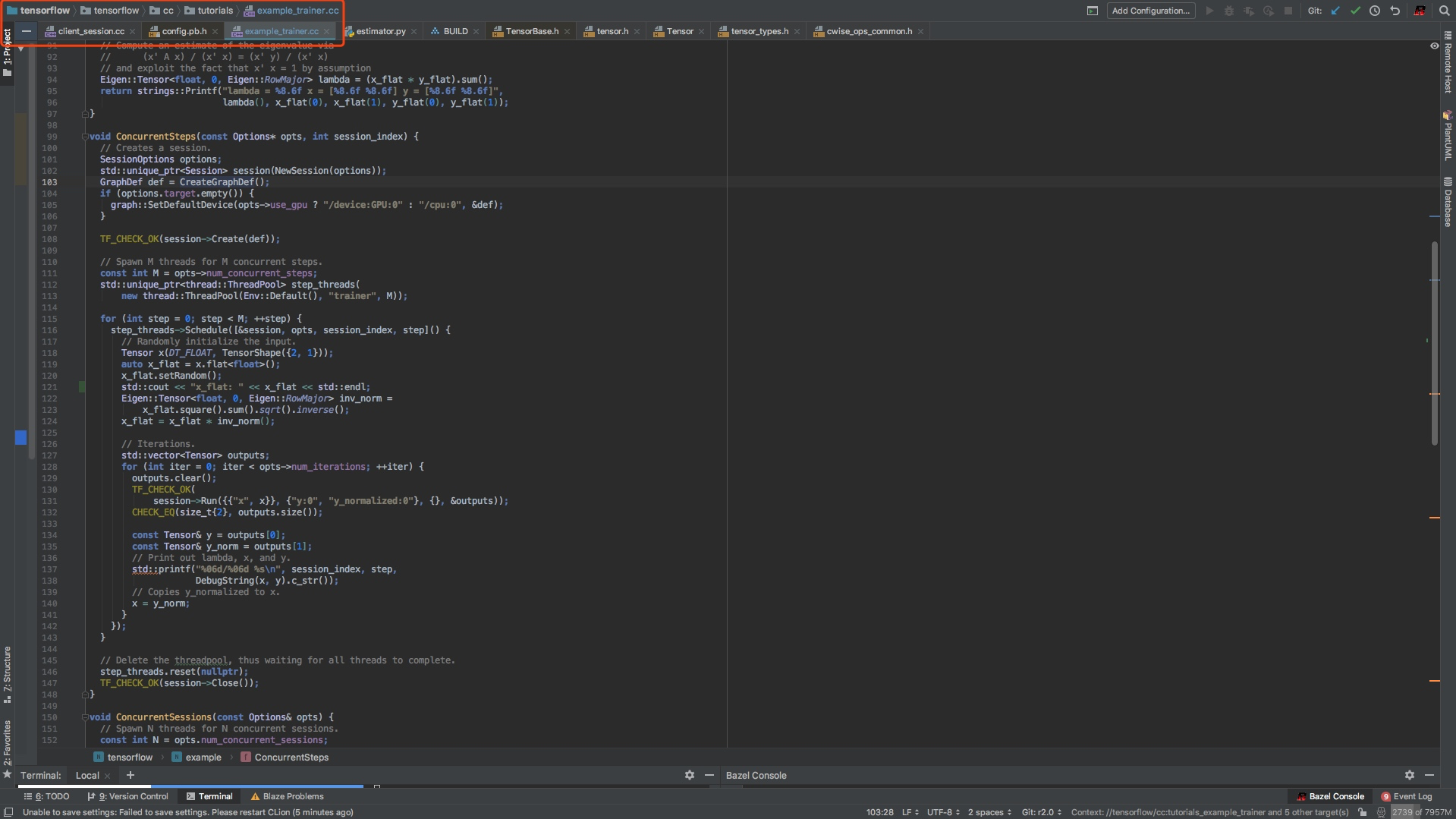The image size is (1456, 819).
Task: Open the 2 spaces indent dropdown
Action: click(x=989, y=812)
